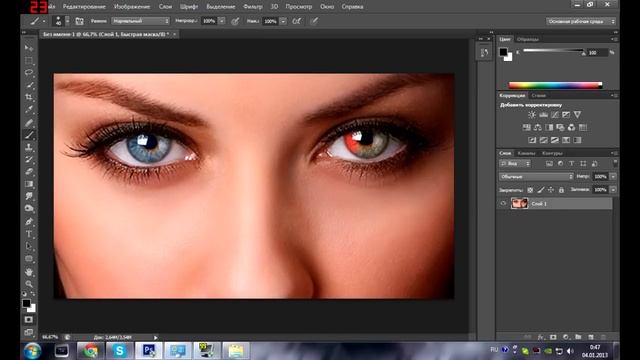
Task: Toggle tablet pressure controls size
Action: click(x=314, y=21)
